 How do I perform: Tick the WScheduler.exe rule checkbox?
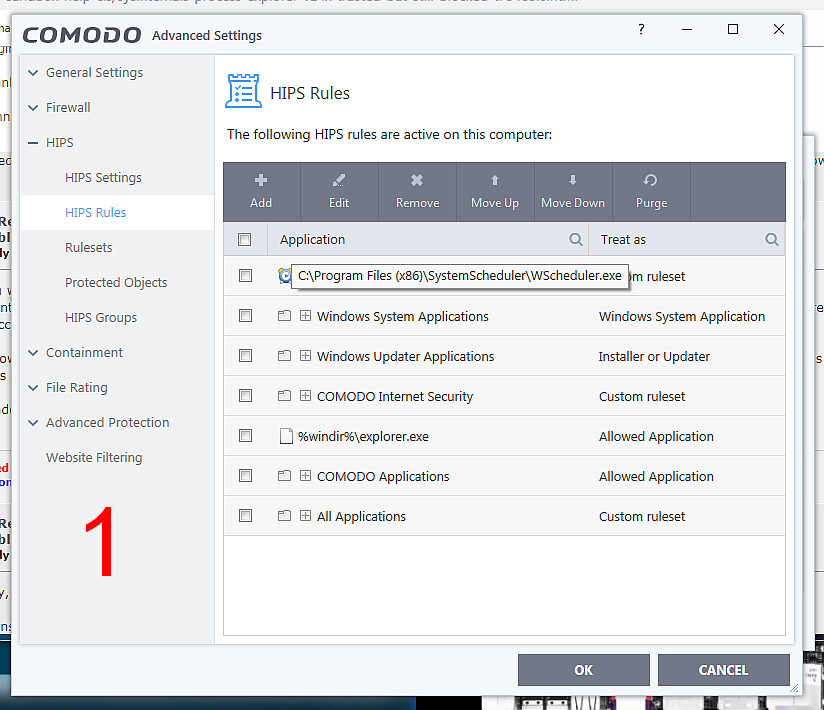coord(245,275)
